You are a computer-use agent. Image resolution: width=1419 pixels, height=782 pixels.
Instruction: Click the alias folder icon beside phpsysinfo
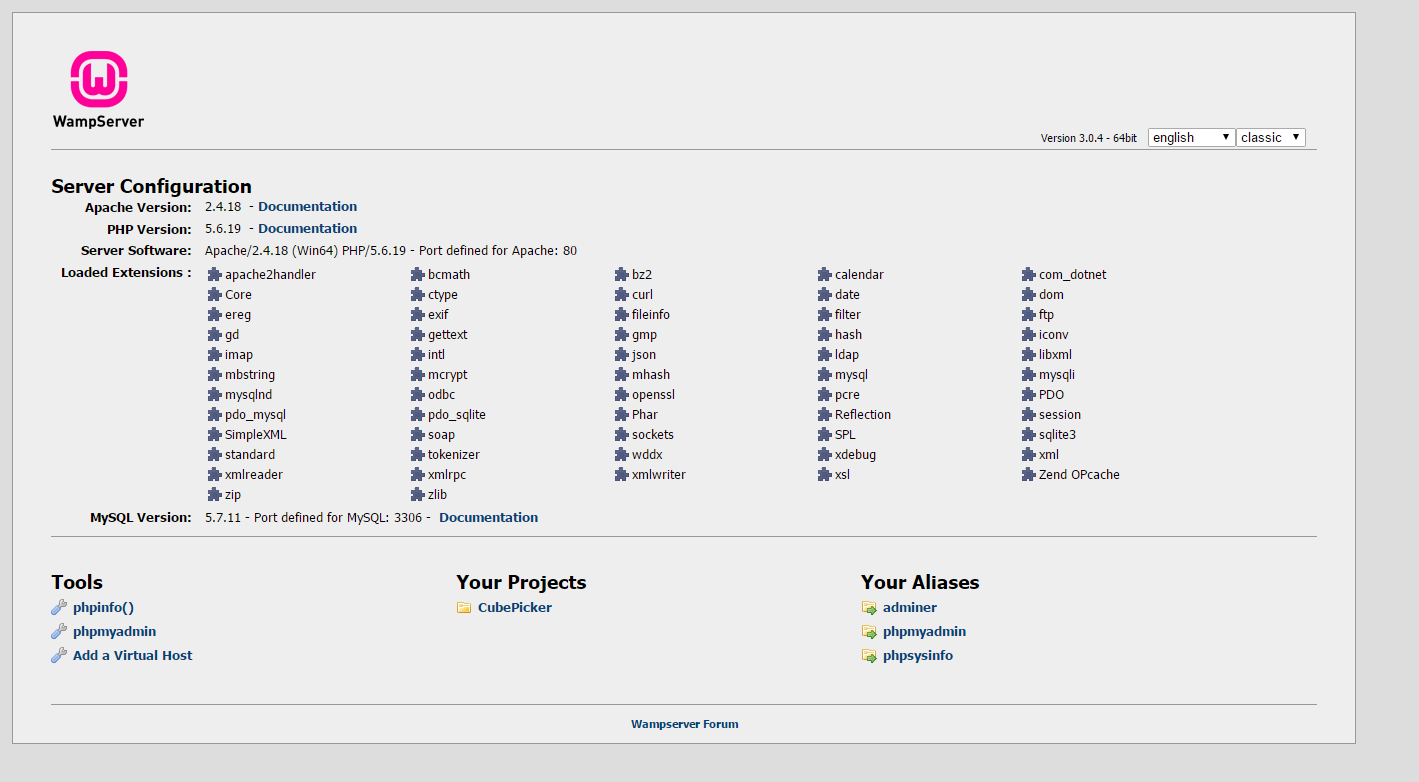(x=869, y=656)
